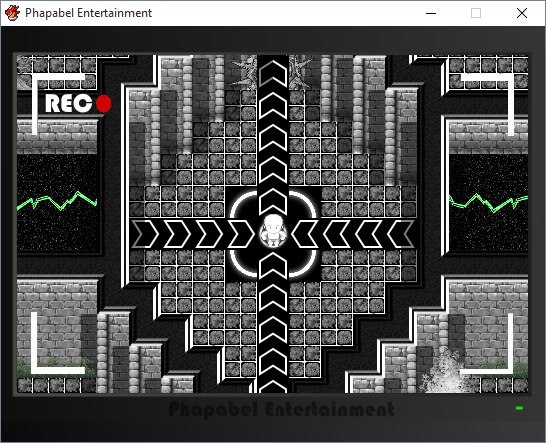Click the small green indicator light
The image size is (546, 443).
coord(519,408)
